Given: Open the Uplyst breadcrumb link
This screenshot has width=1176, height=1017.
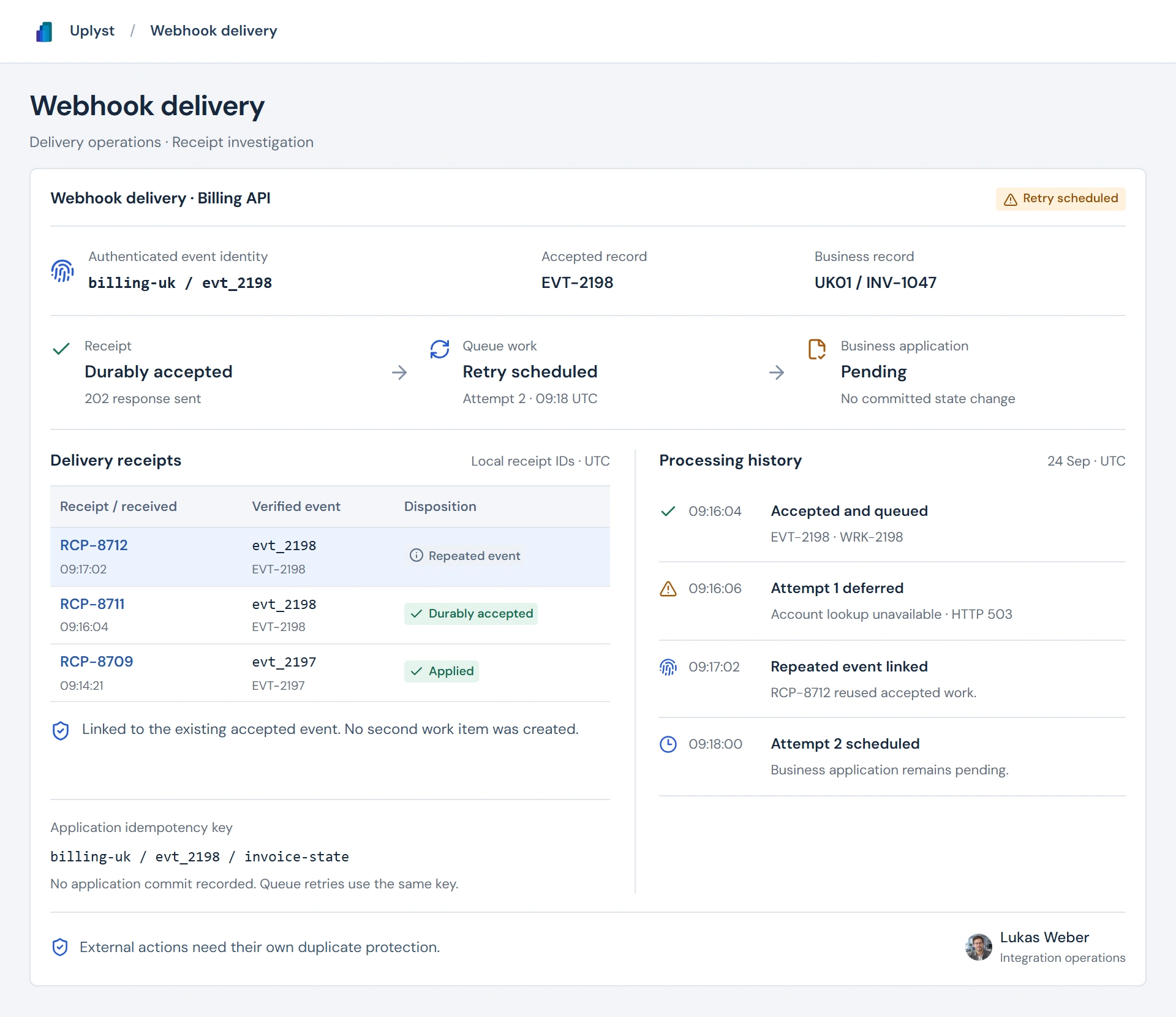Looking at the screenshot, I should click(92, 31).
